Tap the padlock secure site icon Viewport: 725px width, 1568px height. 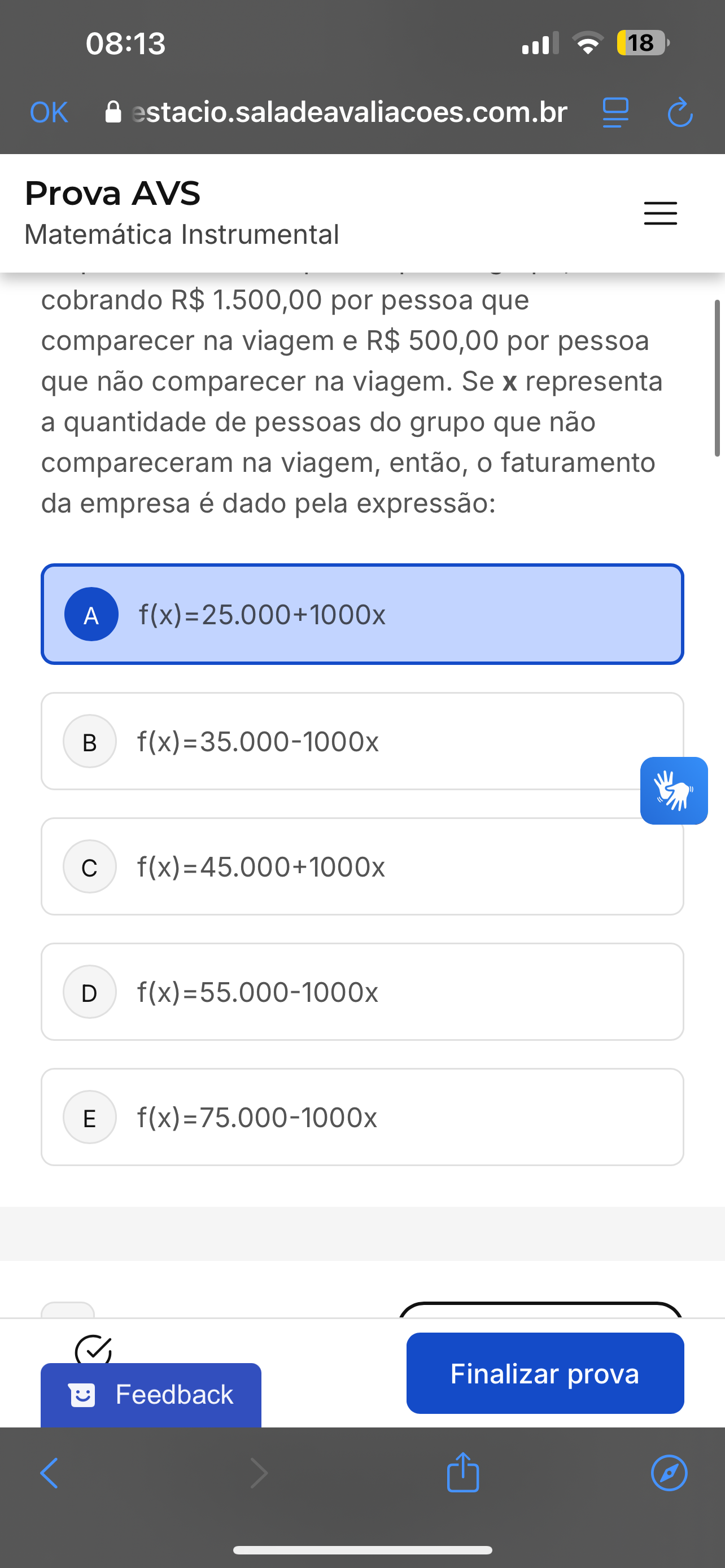click(x=113, y=113)
